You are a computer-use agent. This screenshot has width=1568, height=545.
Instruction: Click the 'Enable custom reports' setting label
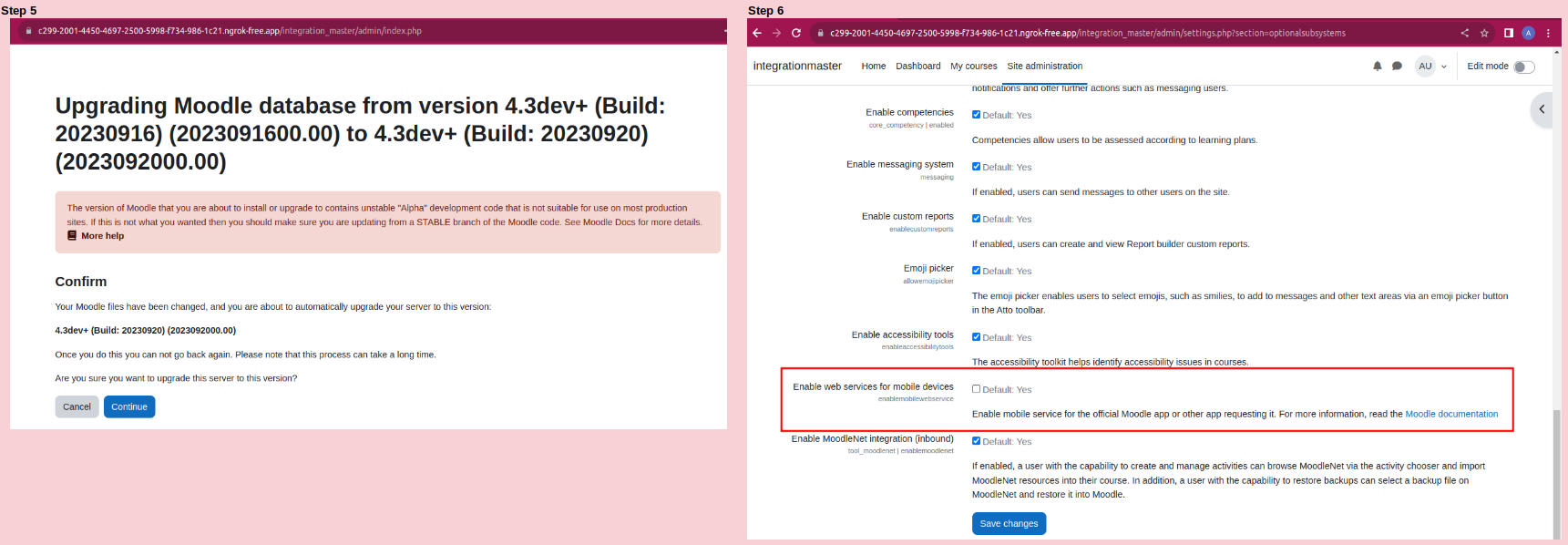pyautogui.click(x=907, y=216)
